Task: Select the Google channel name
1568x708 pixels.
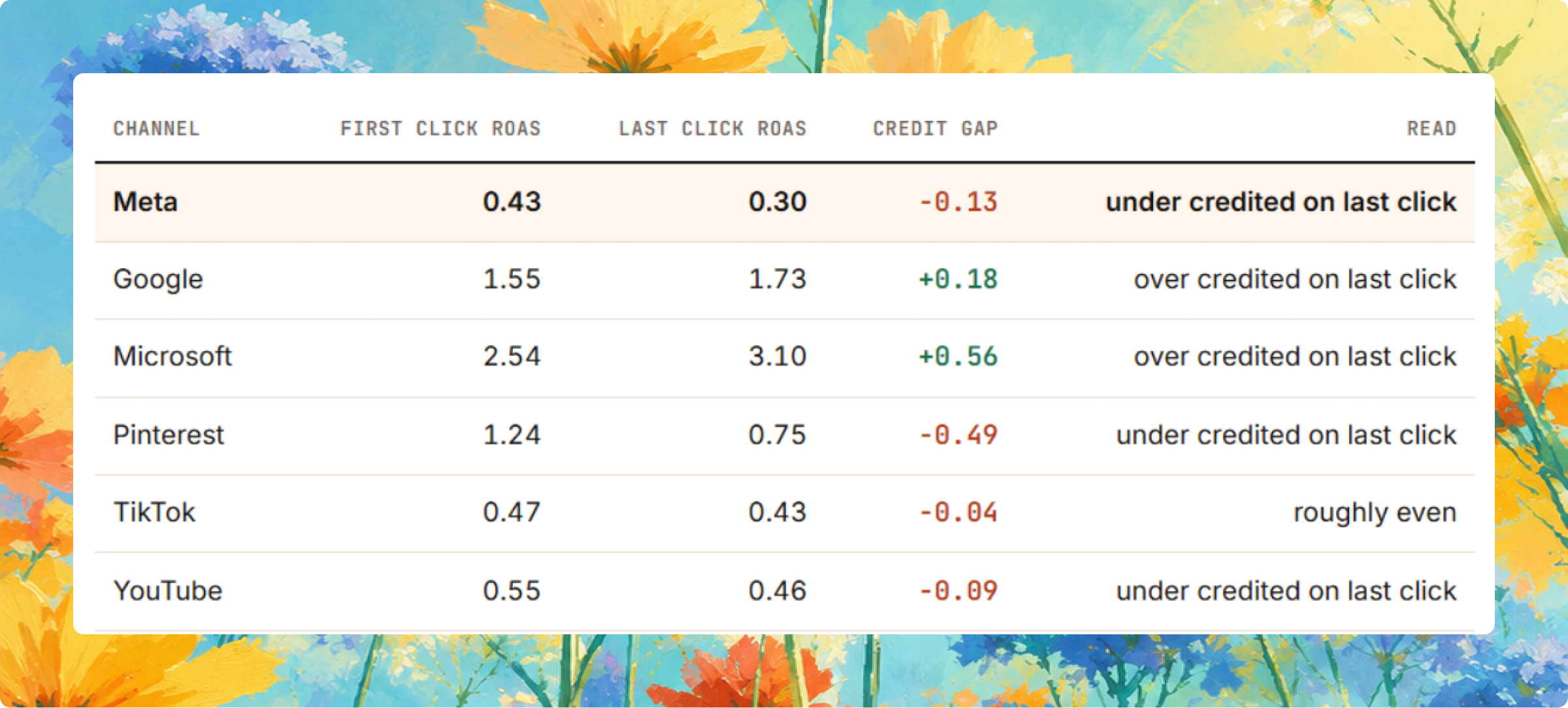Action: pyautogui.click(x=158, y=280)
